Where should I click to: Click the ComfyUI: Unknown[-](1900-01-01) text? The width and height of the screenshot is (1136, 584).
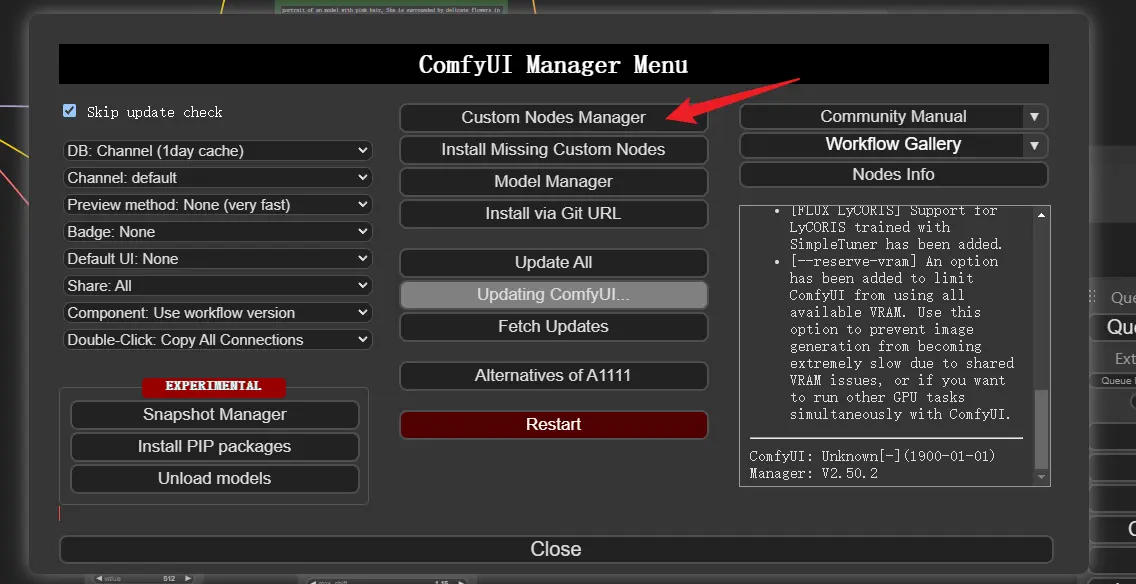(872, 456)
